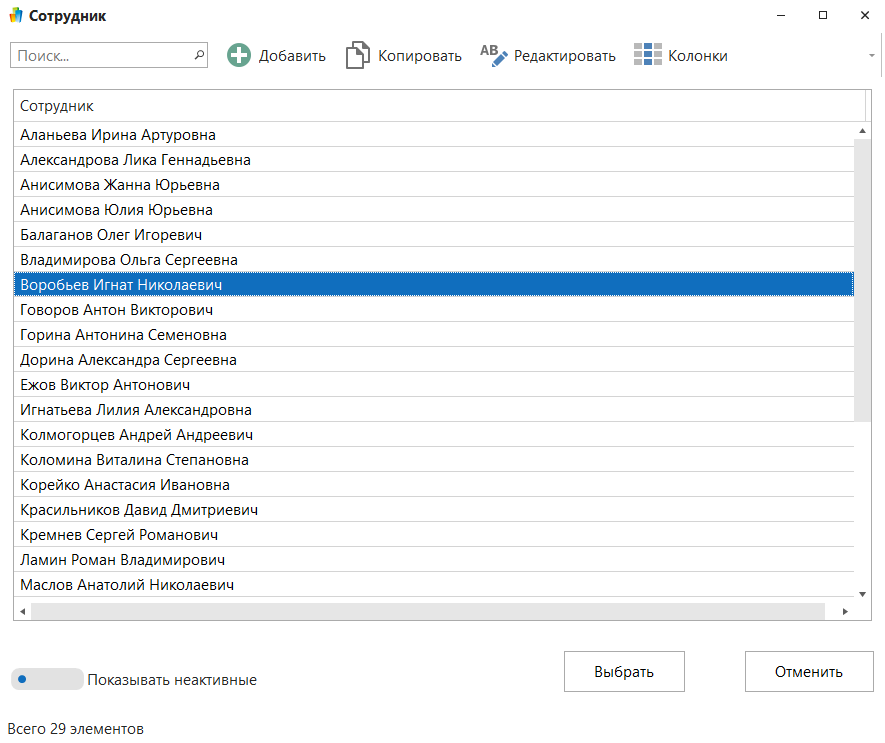
Task: Expand the toolbar overflow arrow at right
Action: [x=872, y=56]
